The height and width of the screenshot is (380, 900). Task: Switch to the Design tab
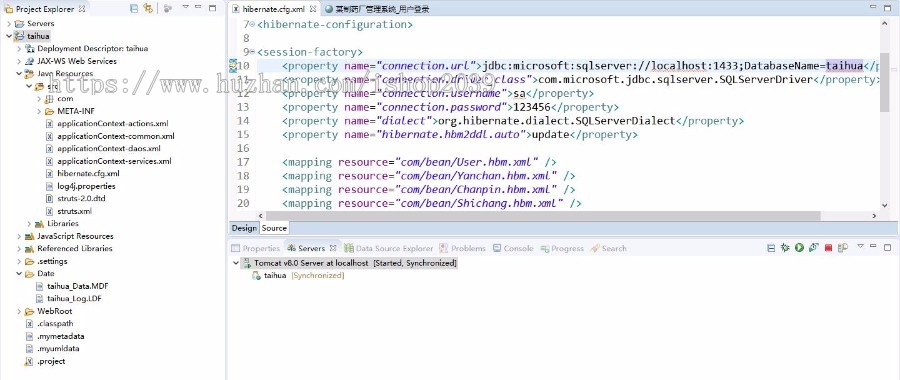click(244, 228)
